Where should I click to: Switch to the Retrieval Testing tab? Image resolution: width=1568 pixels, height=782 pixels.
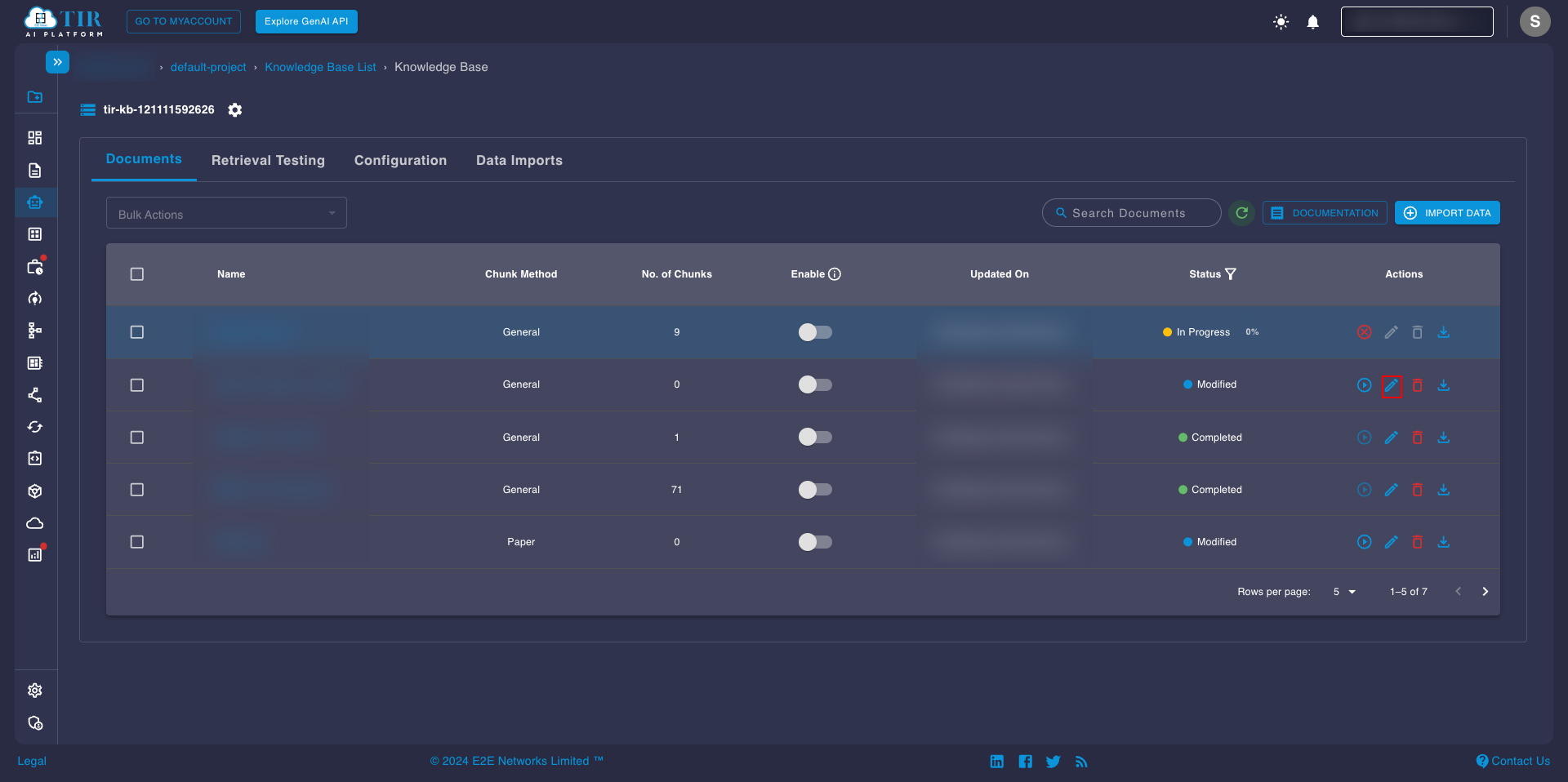pos(268,161)
